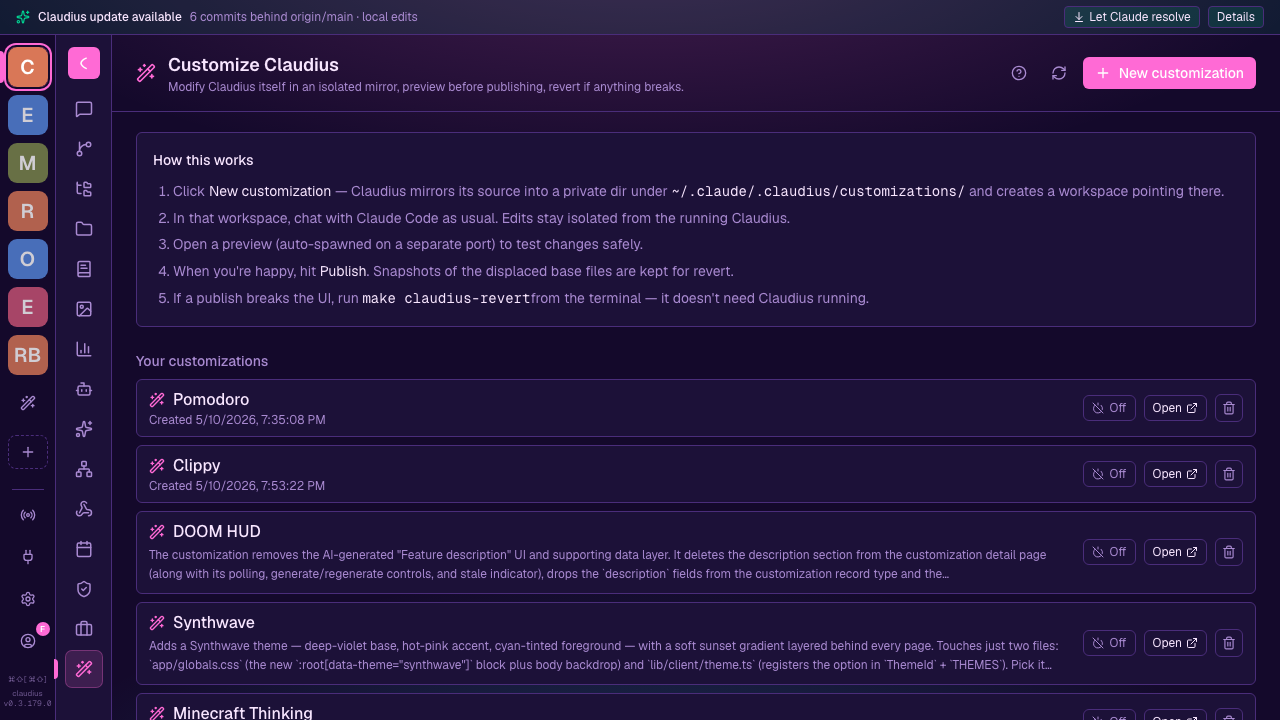
Task: Switch to the M workspace avatar
Action: (28, 163)
